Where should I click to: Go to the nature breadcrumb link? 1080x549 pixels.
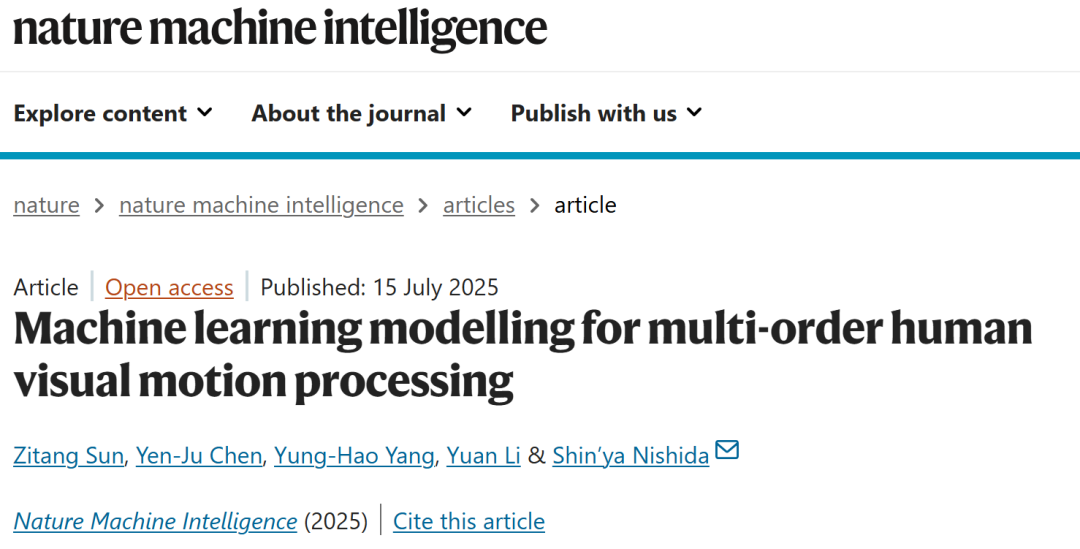coord(46,205)
